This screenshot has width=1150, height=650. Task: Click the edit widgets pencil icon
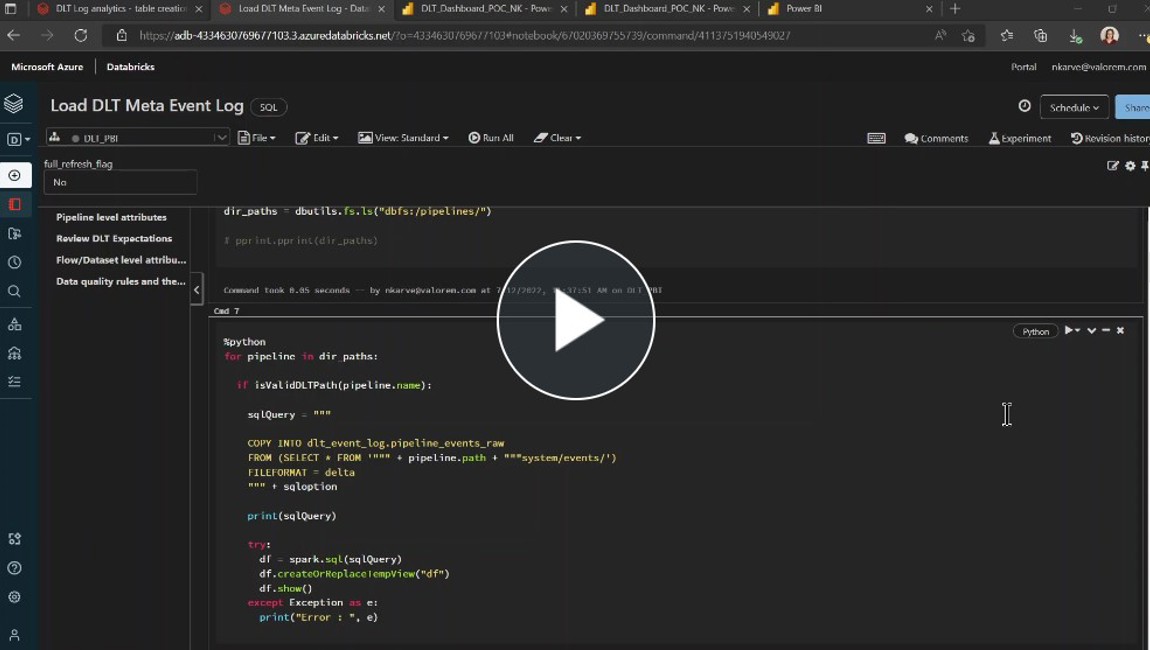[1113, 166]
